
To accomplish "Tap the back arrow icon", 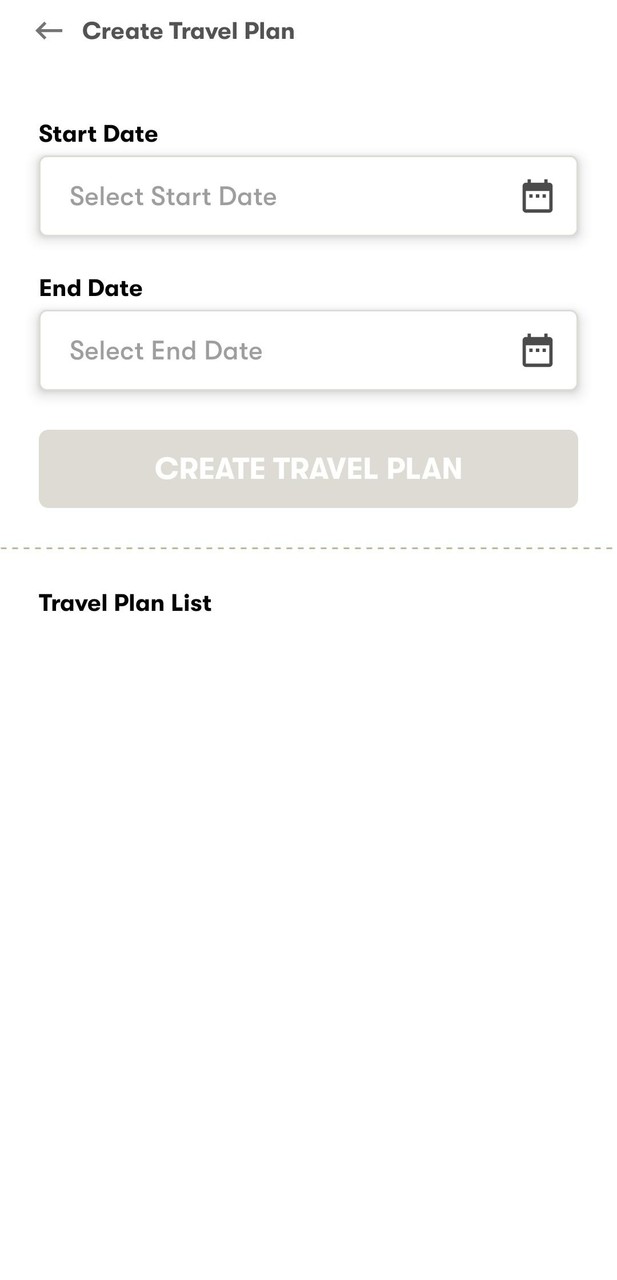I will (x=48, y=31).
